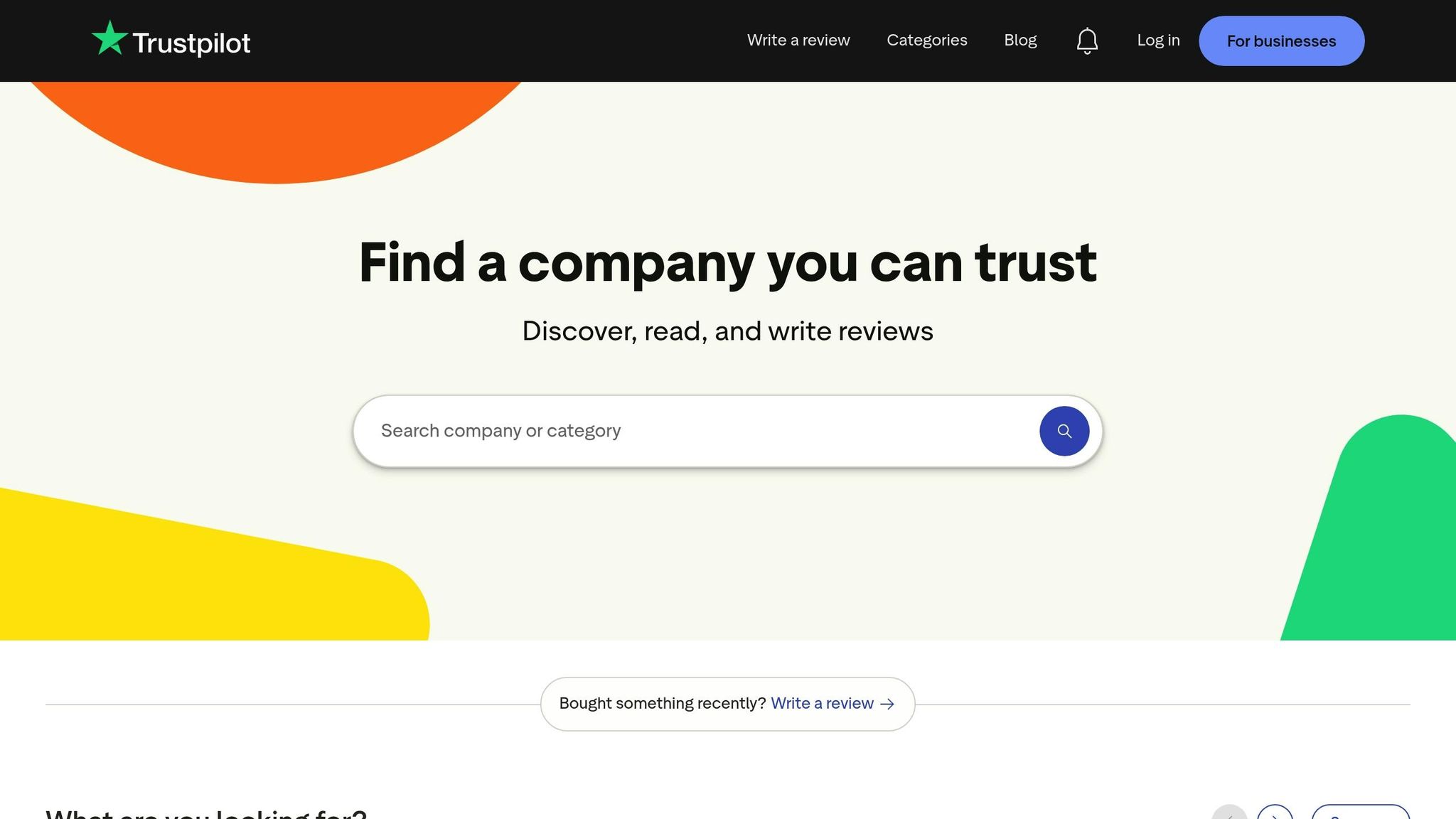Click the 'Discover, read, and write reviews' subtitle
Screen dimensions: 1456x819
[x=728, y=330]
